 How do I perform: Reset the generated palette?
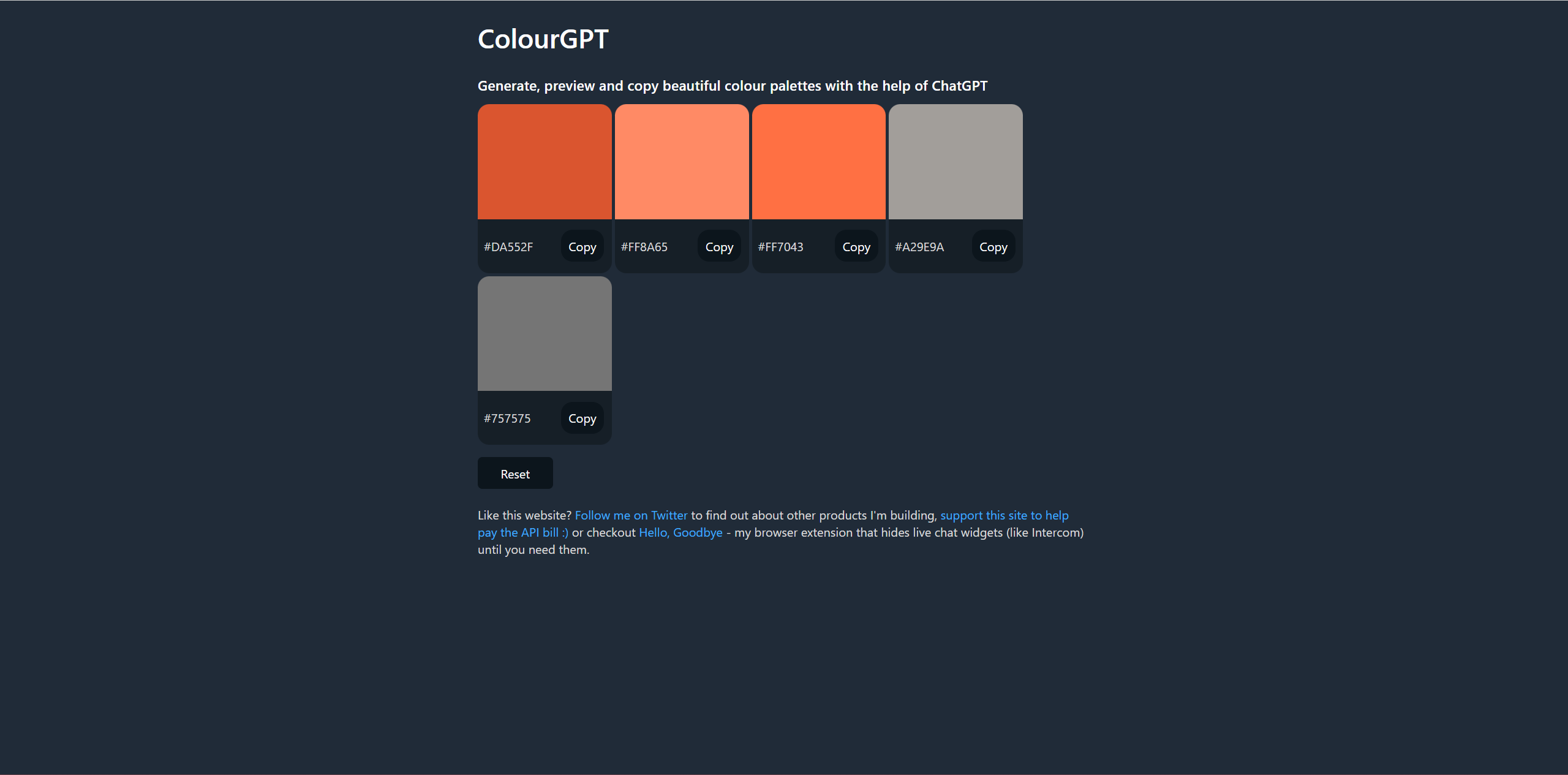click(515, 474)
